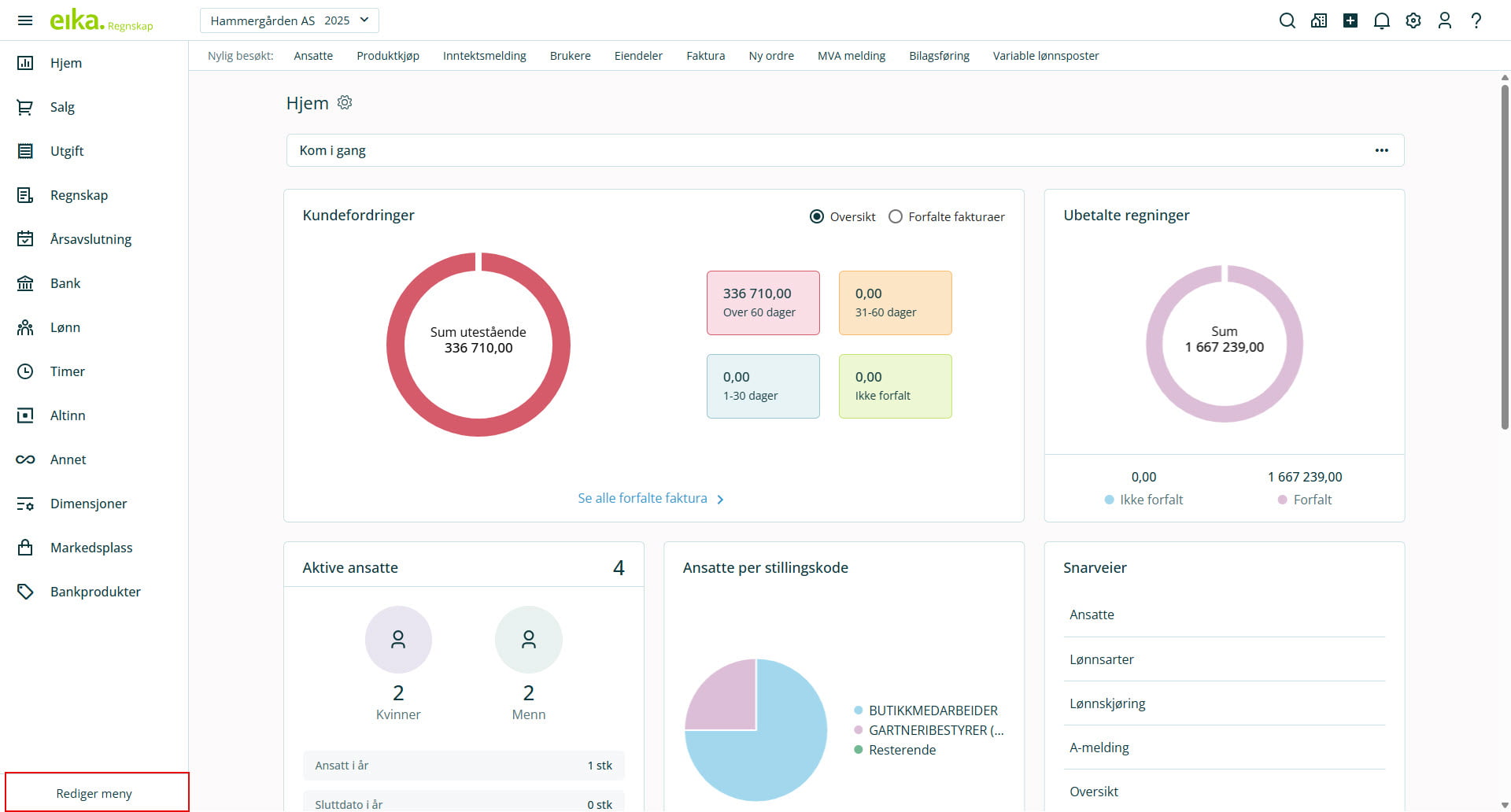The image size is (1511, 812).
Task: Go to recently visited MVA melding
Action: [x=851, y=56]
